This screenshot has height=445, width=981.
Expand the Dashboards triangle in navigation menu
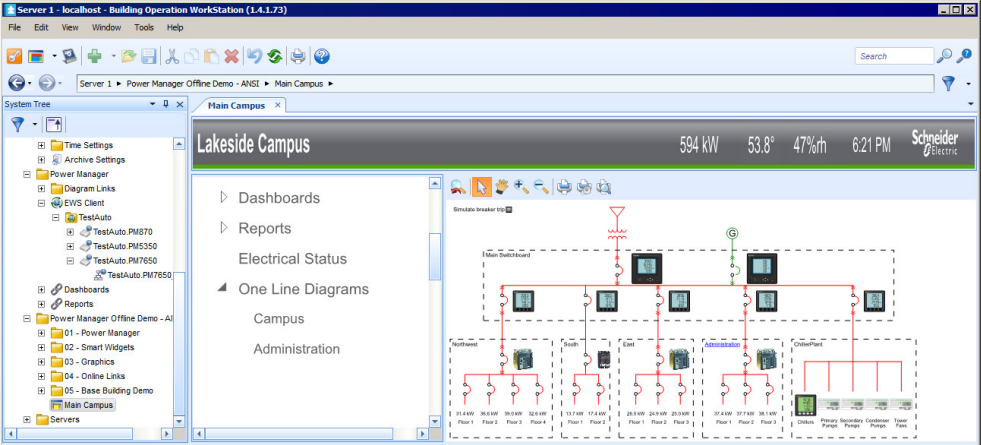[224, 198]
